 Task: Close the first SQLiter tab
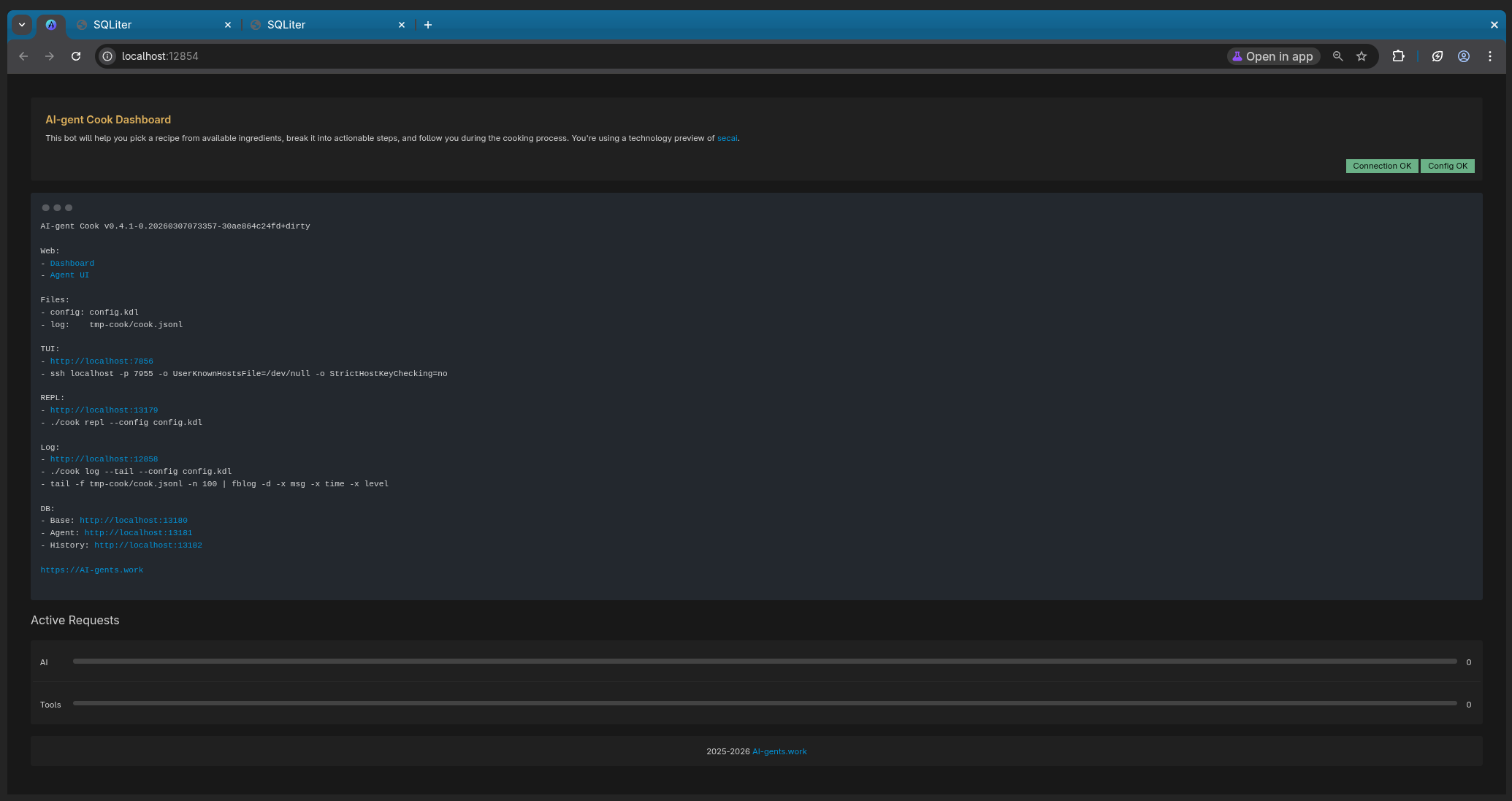point(228,25)
